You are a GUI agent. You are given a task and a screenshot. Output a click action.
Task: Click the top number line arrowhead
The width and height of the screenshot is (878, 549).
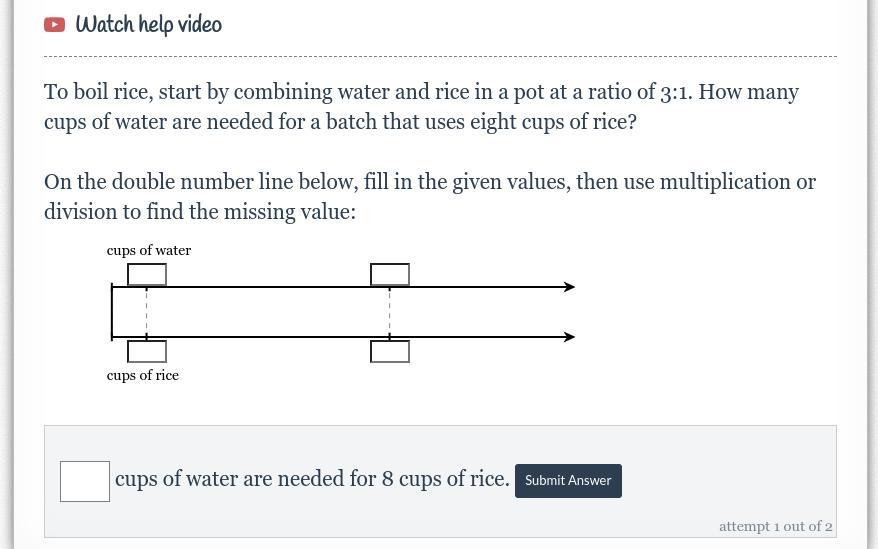pos(569,287)
